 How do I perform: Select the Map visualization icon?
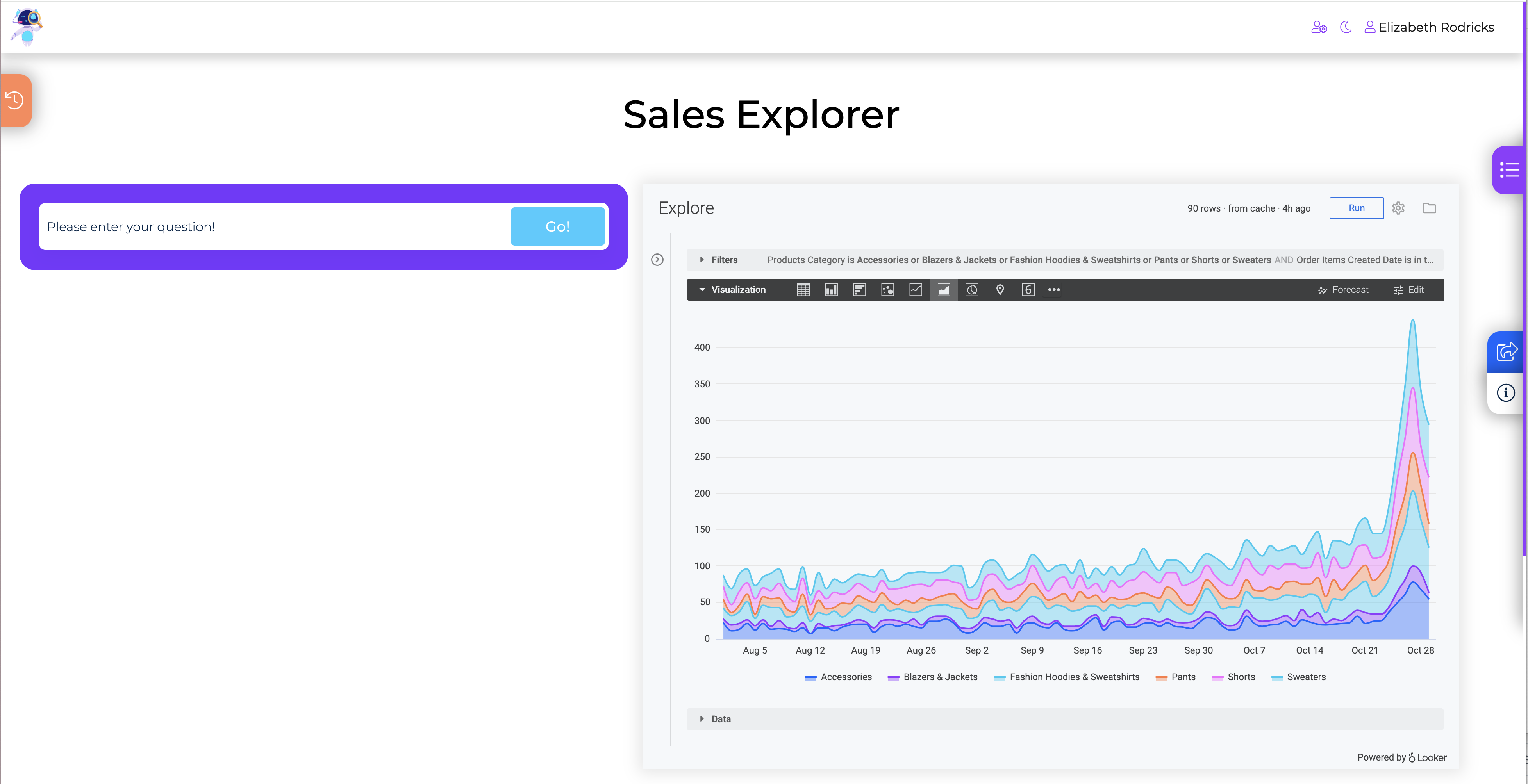coord(1000,289)
